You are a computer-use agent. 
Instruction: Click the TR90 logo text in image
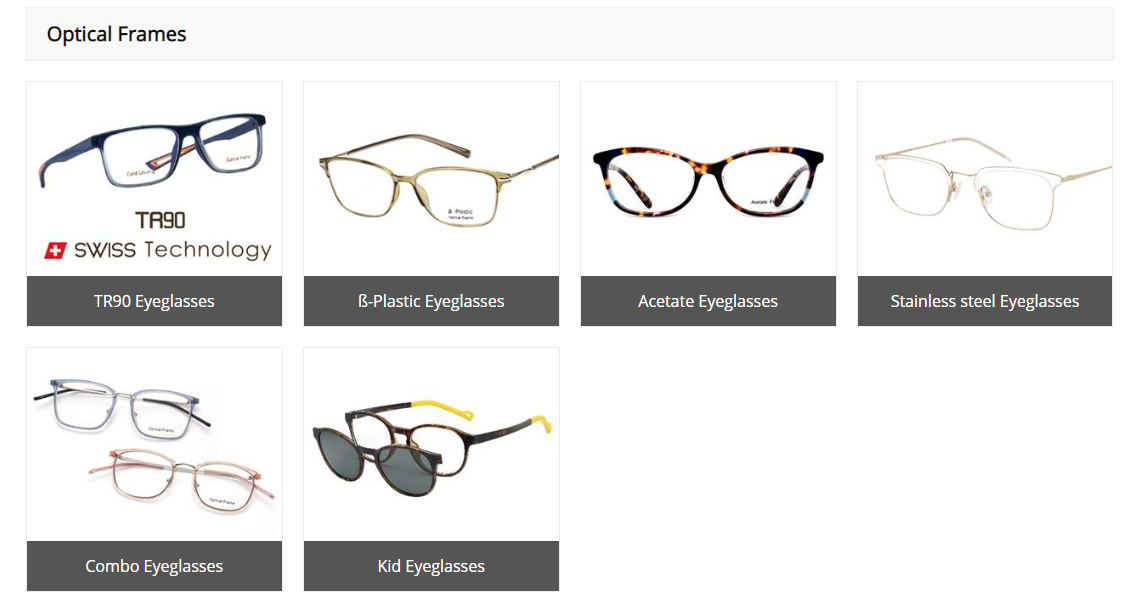(x=160, y=220)
